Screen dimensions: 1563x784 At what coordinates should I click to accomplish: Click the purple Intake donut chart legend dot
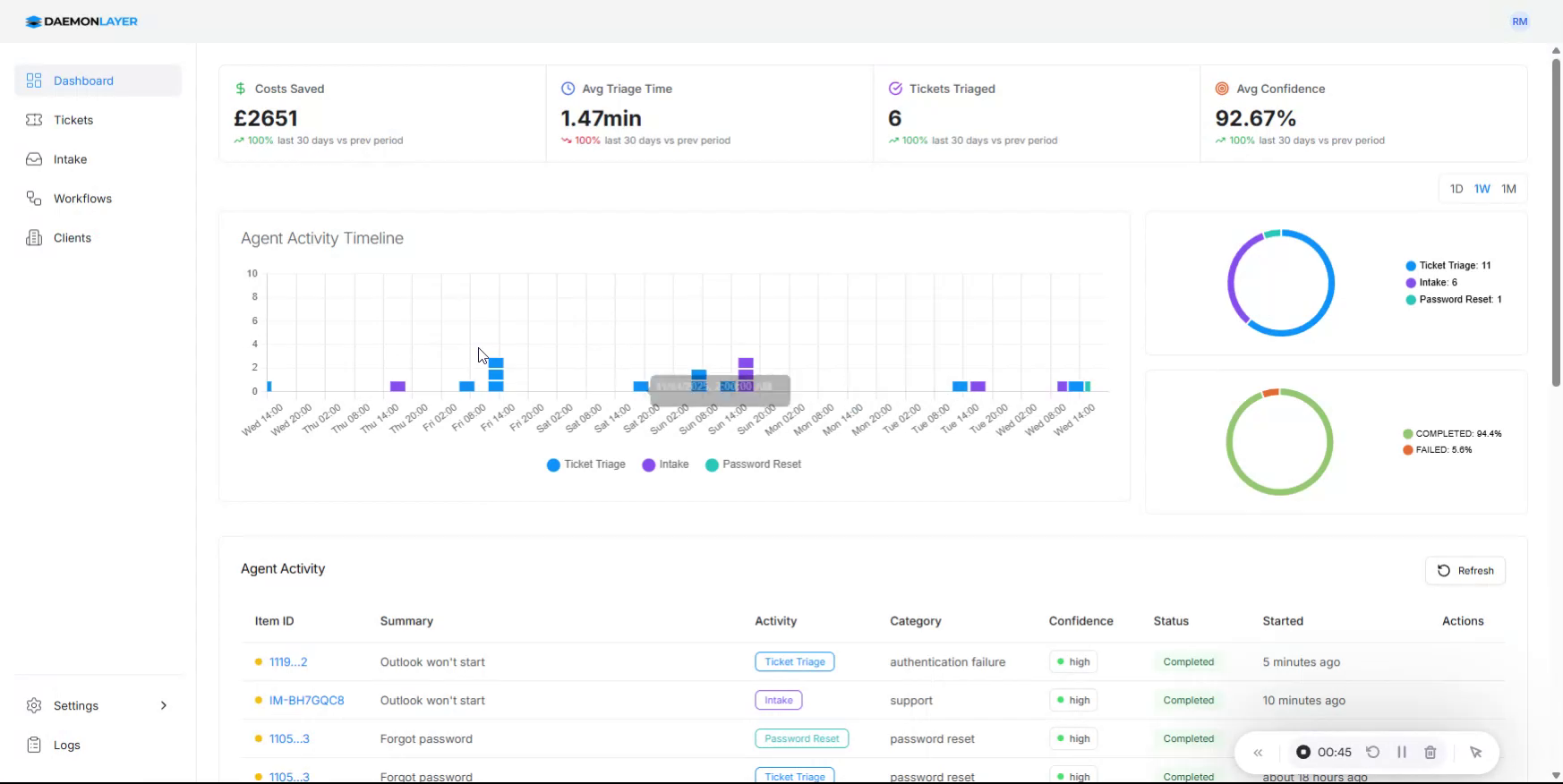point(1411,283)
